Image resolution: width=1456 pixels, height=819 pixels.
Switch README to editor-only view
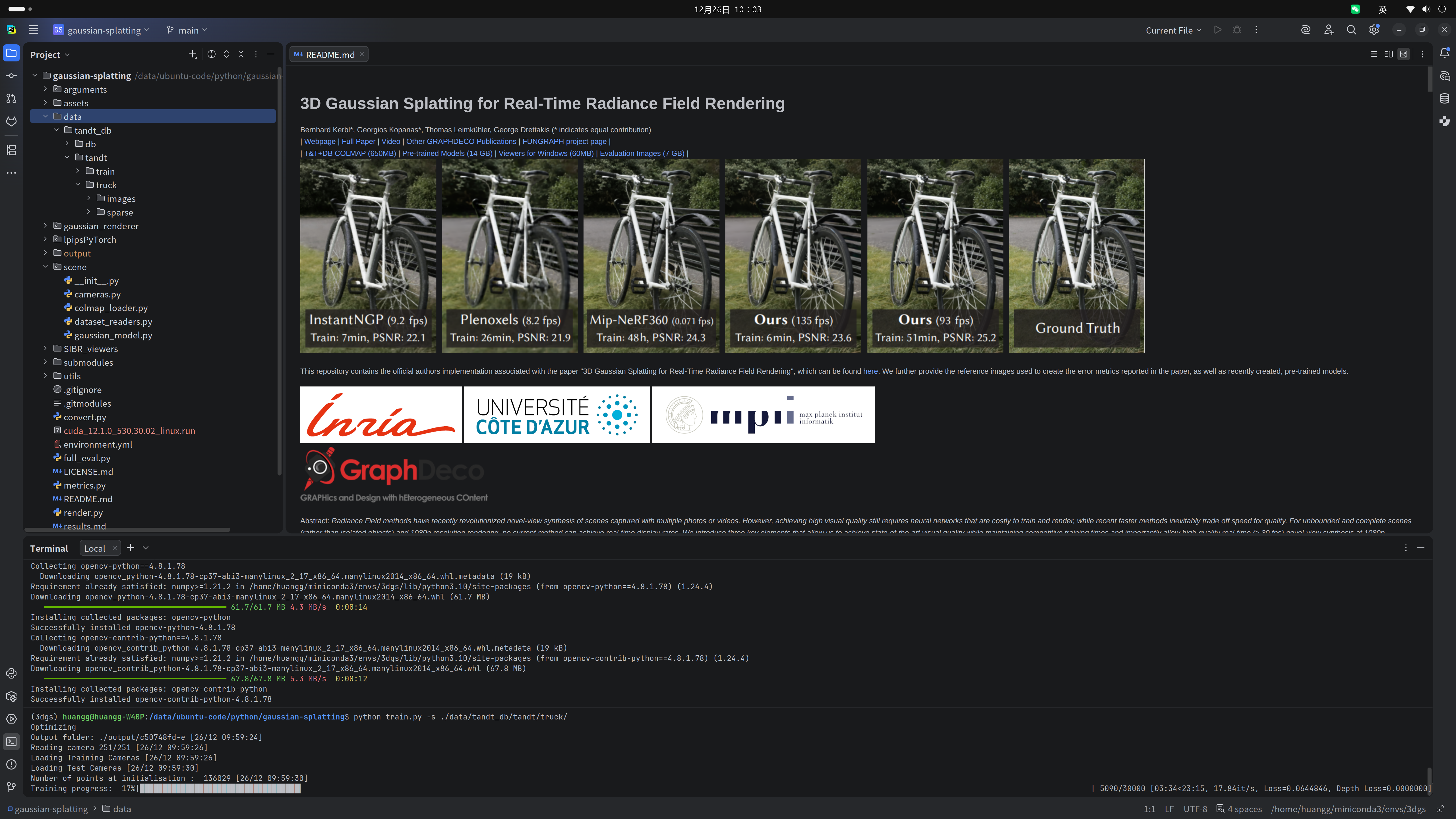[x=1374, y=54]
